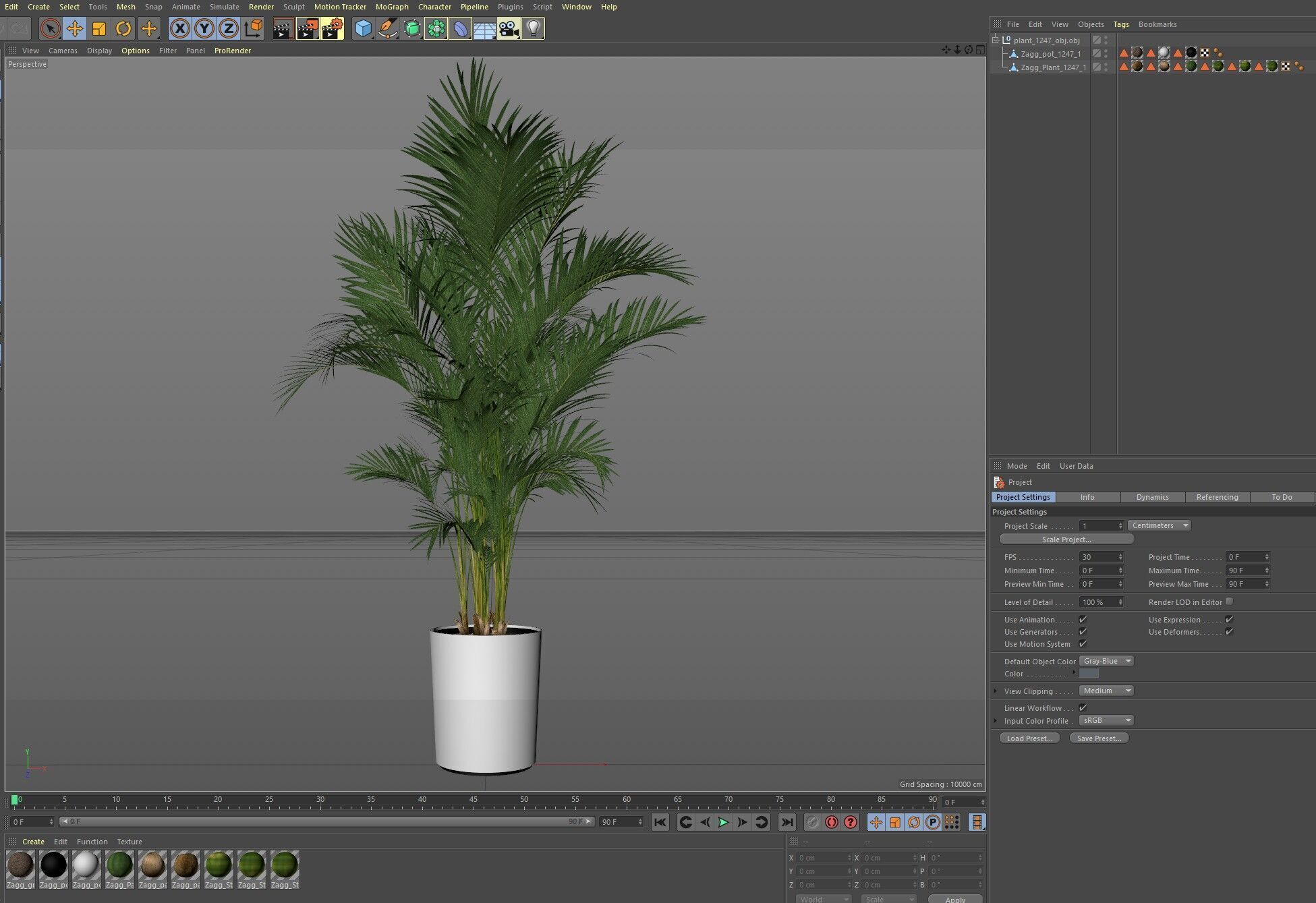The image size is (1316, 903).
Task: Click the Load Preset... button
Action: (1029, 738)
